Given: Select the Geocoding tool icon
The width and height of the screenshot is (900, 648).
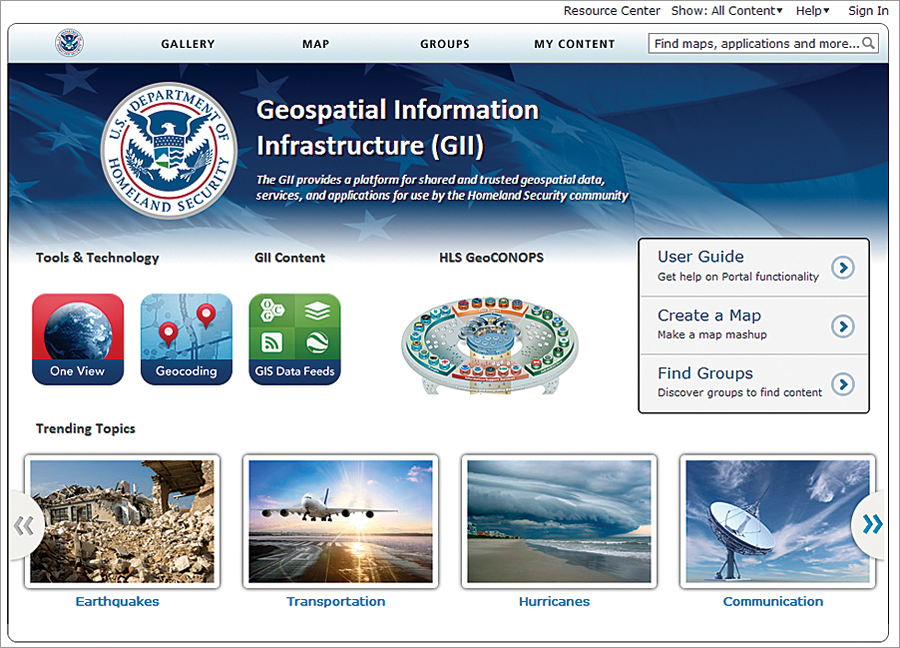Looking at the screenshot, I should point(186,338).
